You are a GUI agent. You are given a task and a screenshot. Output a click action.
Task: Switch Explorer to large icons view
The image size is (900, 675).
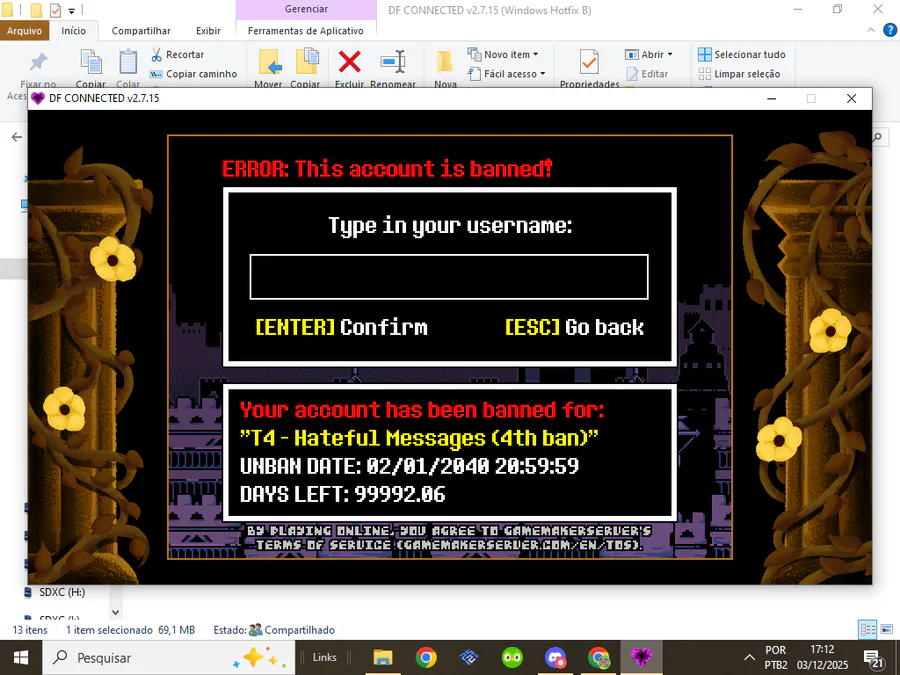click(887, 630)
